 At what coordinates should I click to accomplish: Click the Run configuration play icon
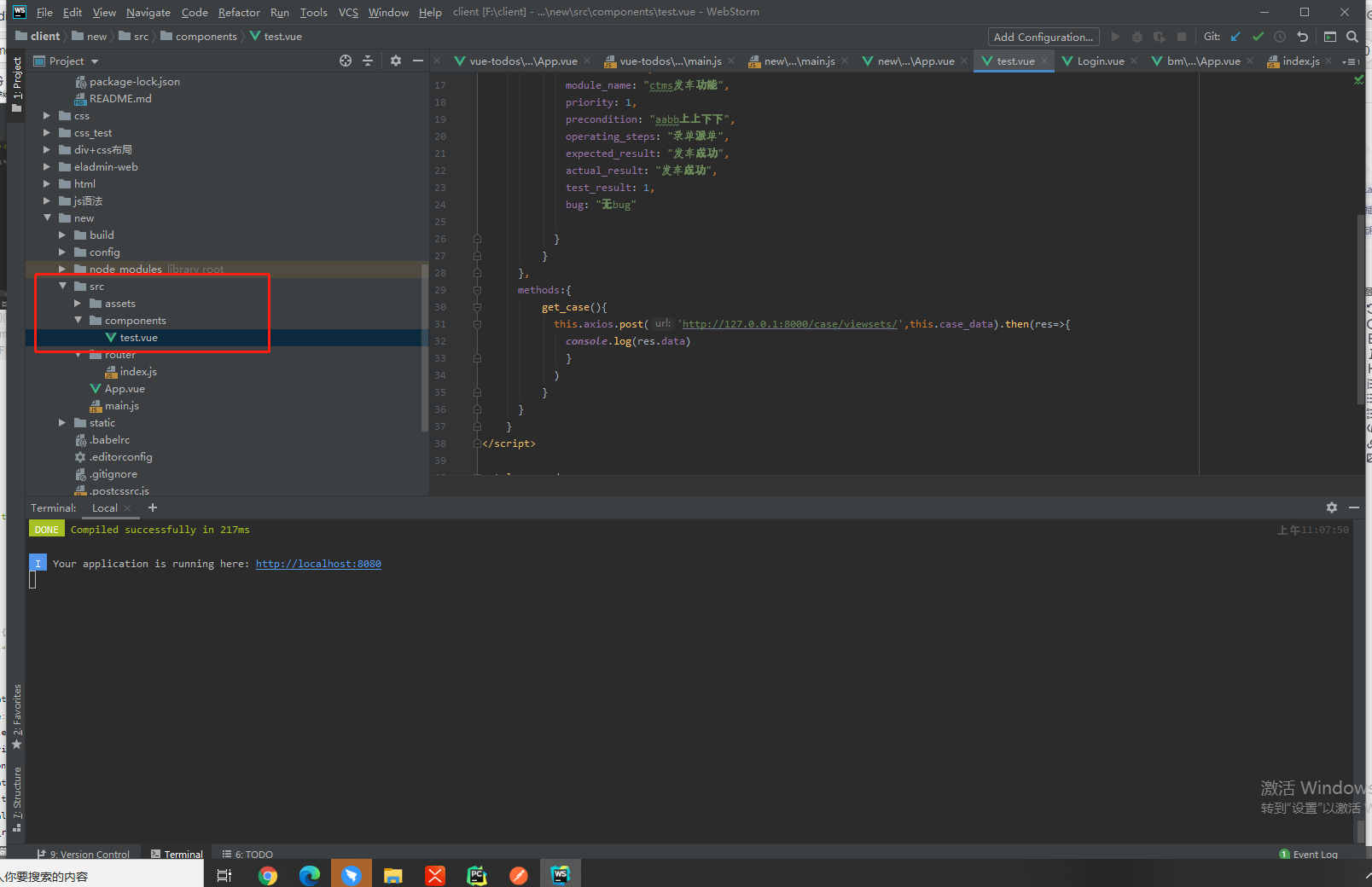(1114, 37)
